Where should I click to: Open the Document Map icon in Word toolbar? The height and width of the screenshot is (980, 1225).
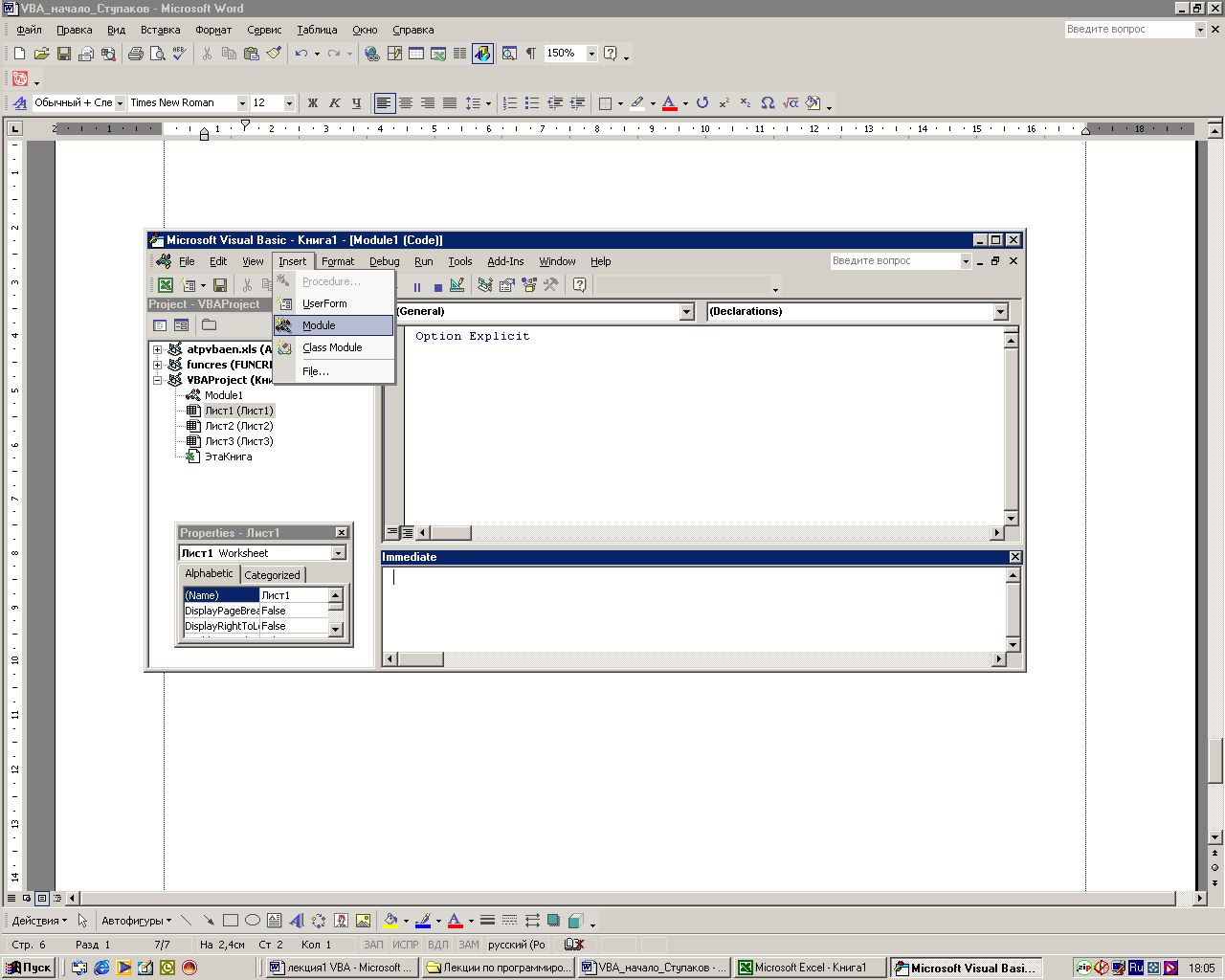509,54
